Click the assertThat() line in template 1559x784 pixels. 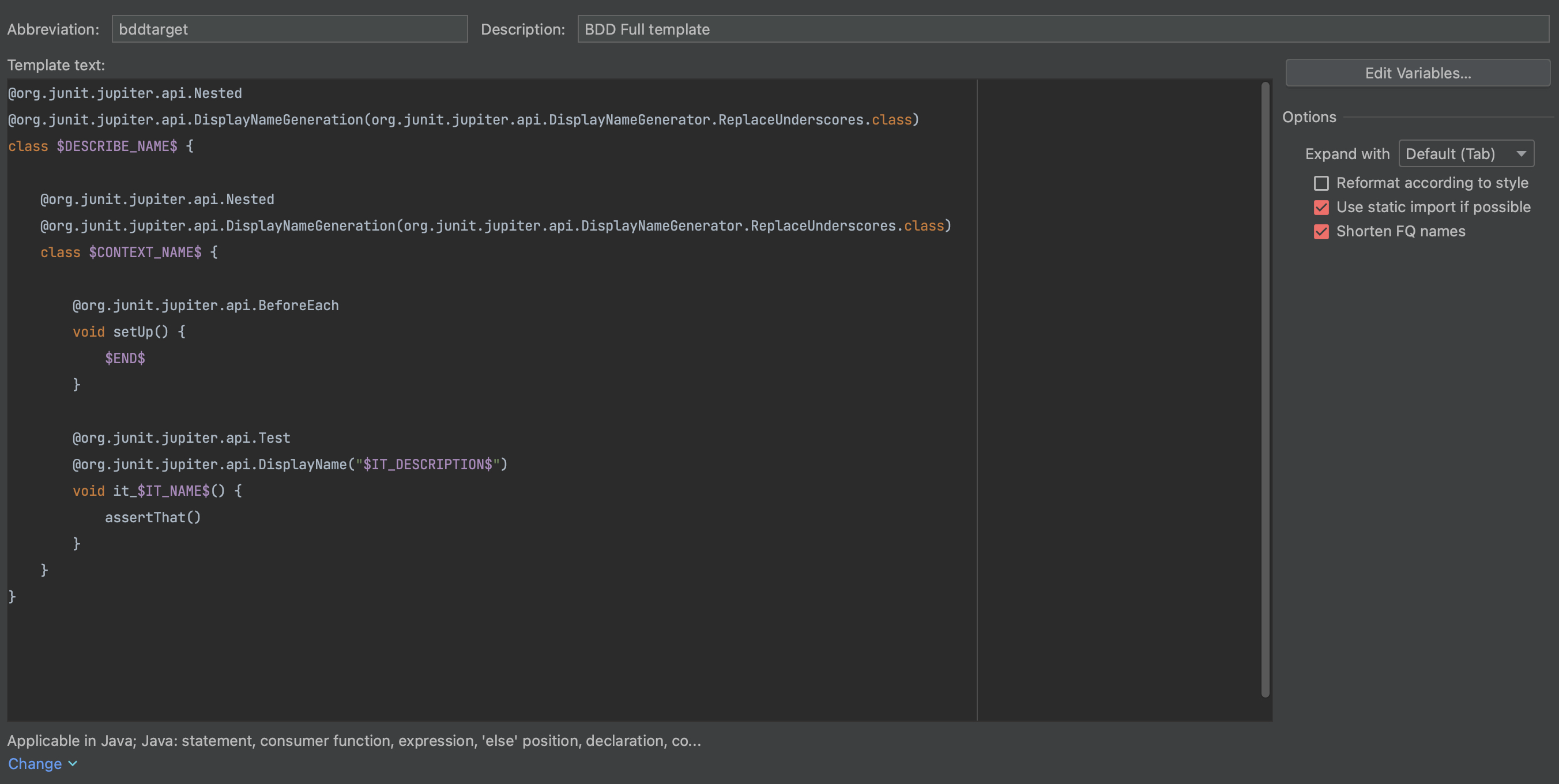click(153, 517)
